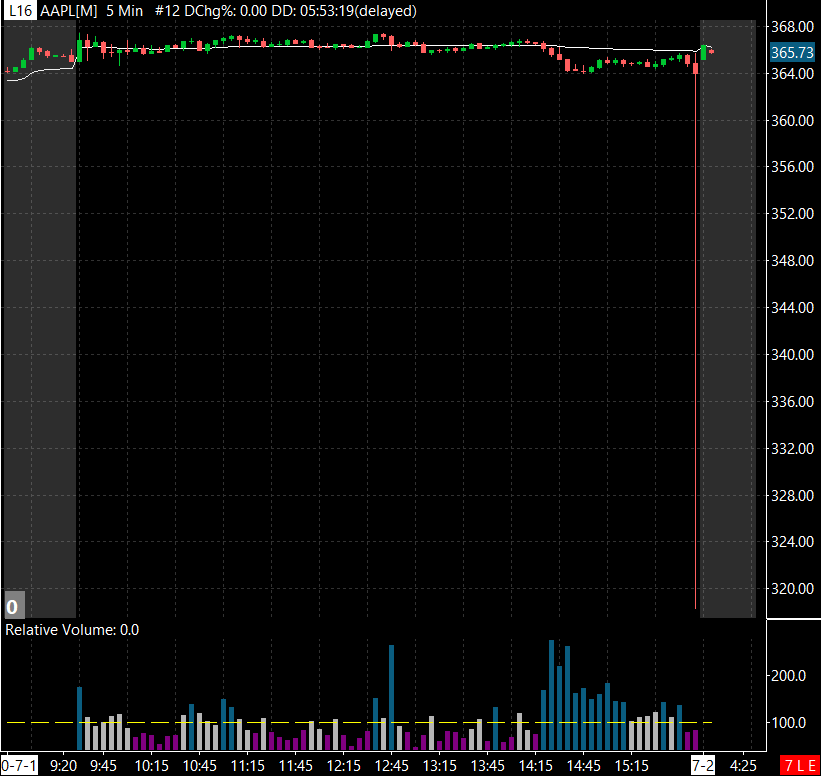Screen dimensions: 821x776
Task: Click the 4:25 time axis label
Action: (x=742, y=766)
